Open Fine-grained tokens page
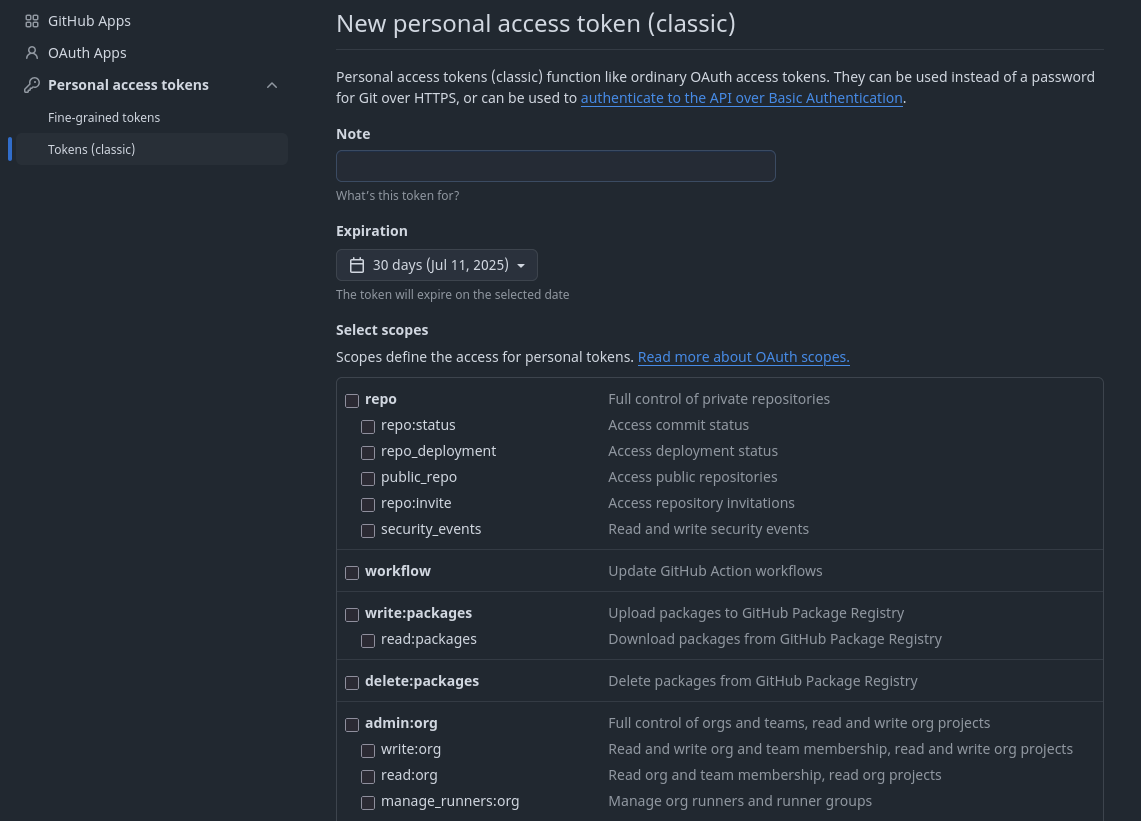1141x821 pixels. tap(104, 117)
